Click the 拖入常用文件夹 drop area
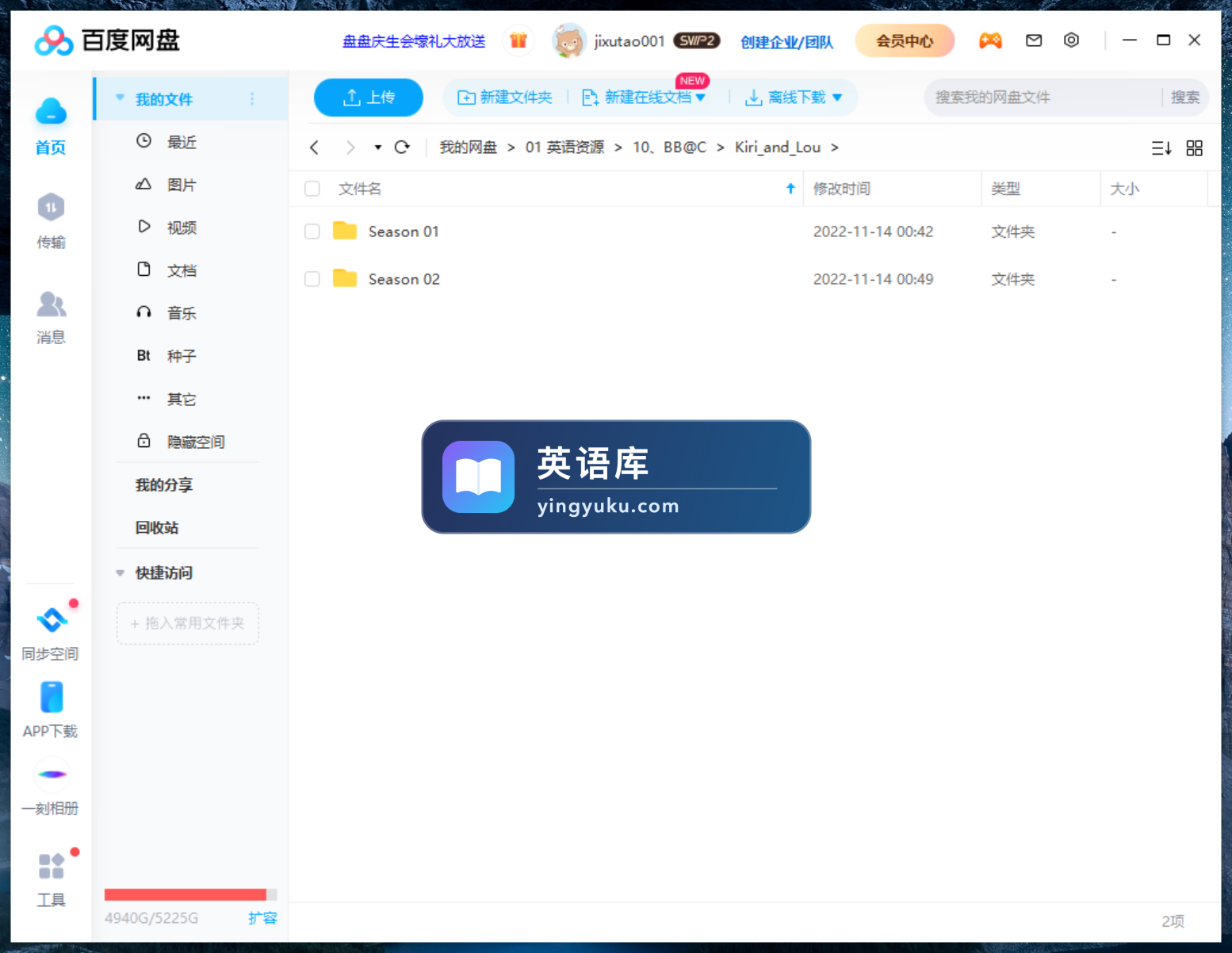Screen dimensions: 1232x953 point(188,623)
